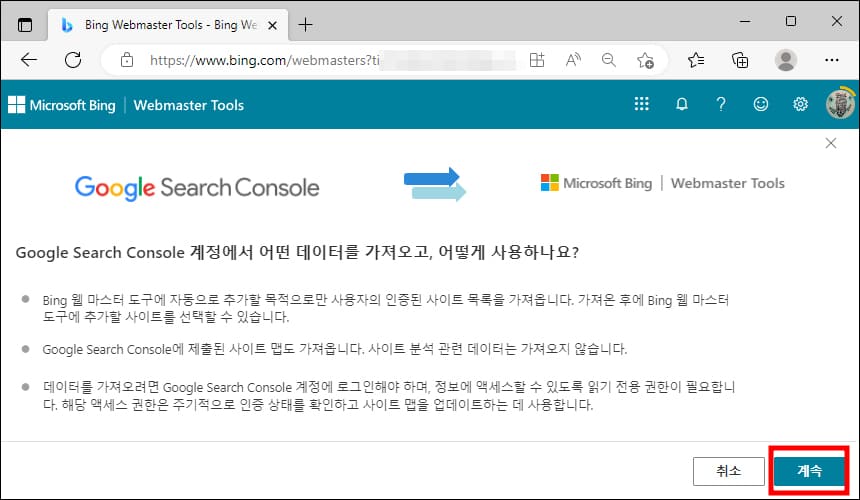Close the Google Search Console import dialog
This screenshot has height=500, width=860.
point(831,143)
